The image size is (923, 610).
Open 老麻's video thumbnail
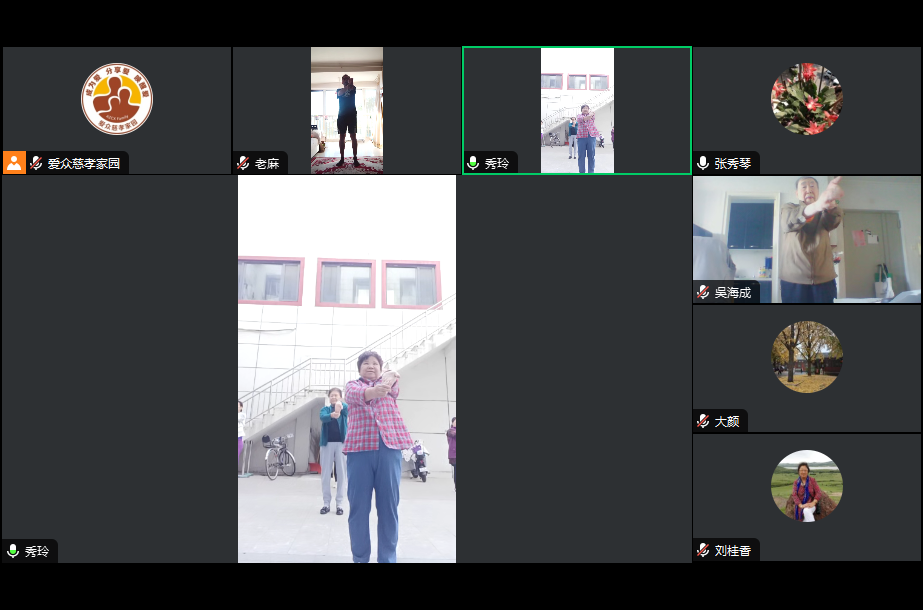(347, 110)
